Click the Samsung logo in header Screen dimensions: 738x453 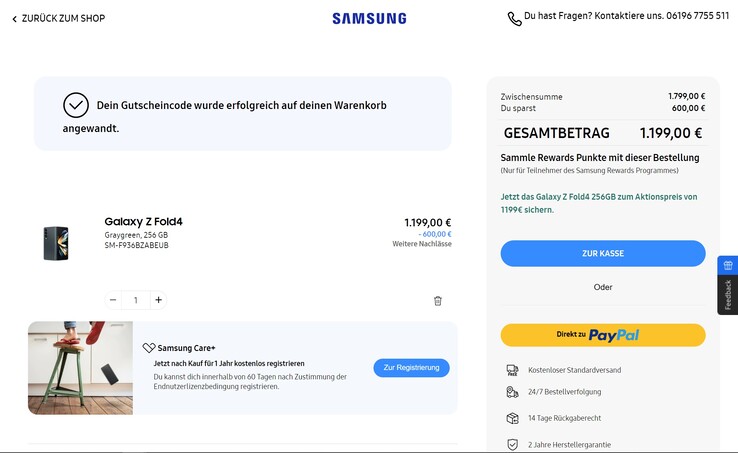pos(369,18)
